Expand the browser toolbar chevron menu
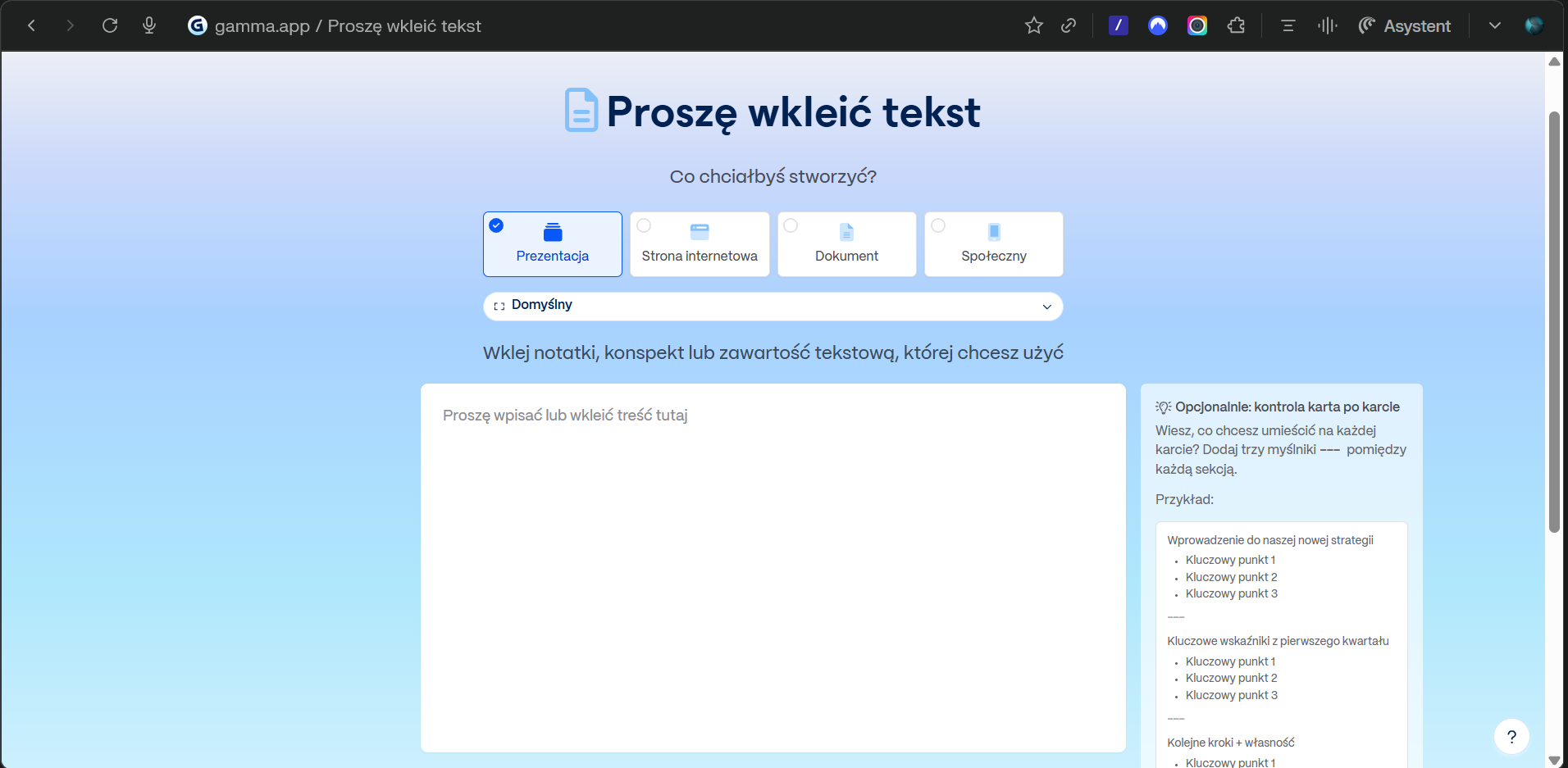This screenshot has width=1568, height=768. point(1495,25)
